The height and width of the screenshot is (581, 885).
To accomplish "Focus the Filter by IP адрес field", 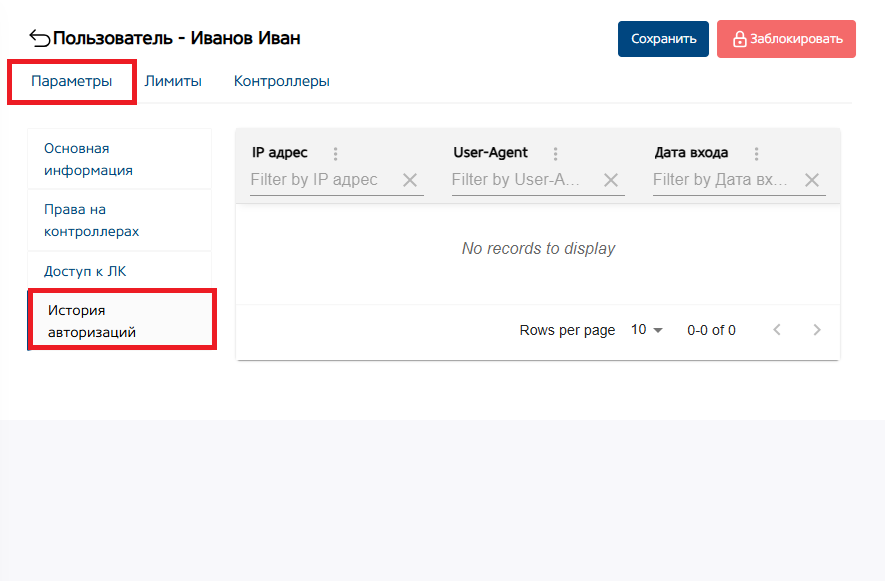I will pos(320,180).
